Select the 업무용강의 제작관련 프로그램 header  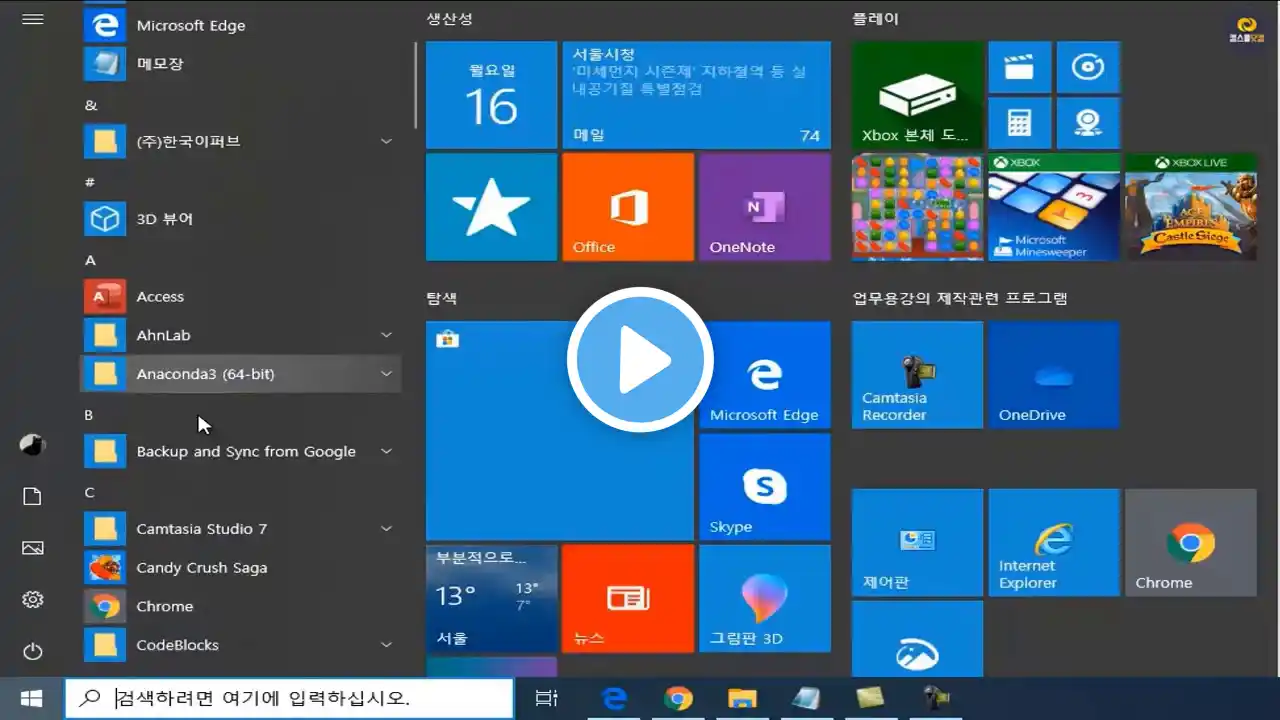(960, 298)
